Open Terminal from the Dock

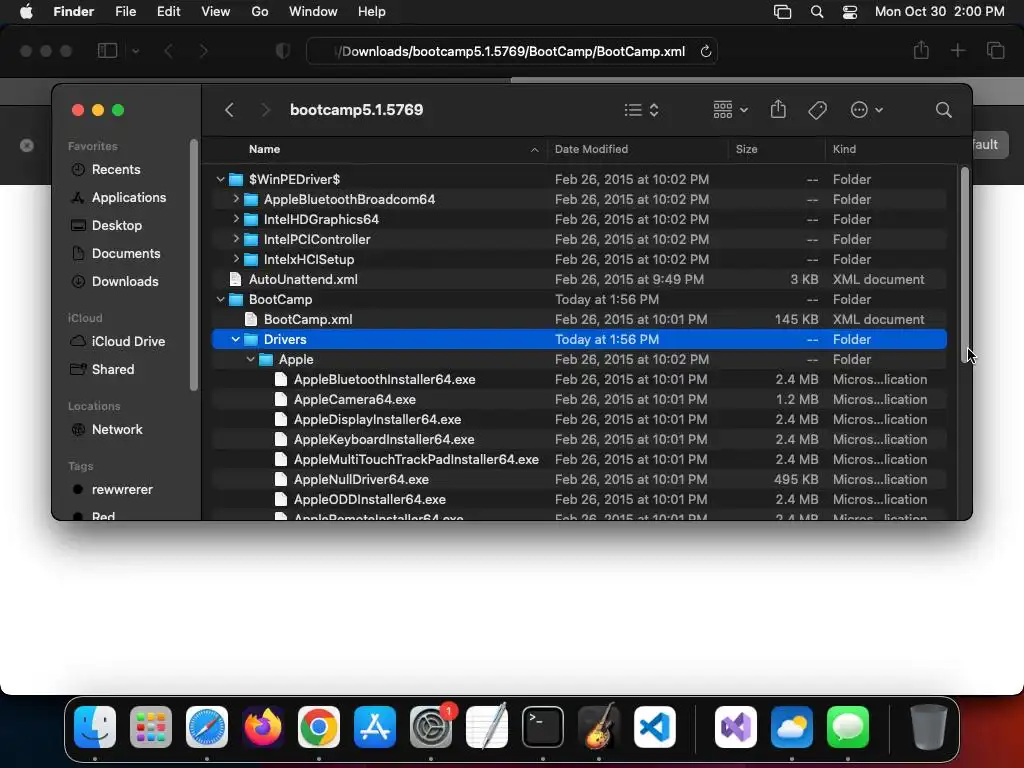coord(543,727)
